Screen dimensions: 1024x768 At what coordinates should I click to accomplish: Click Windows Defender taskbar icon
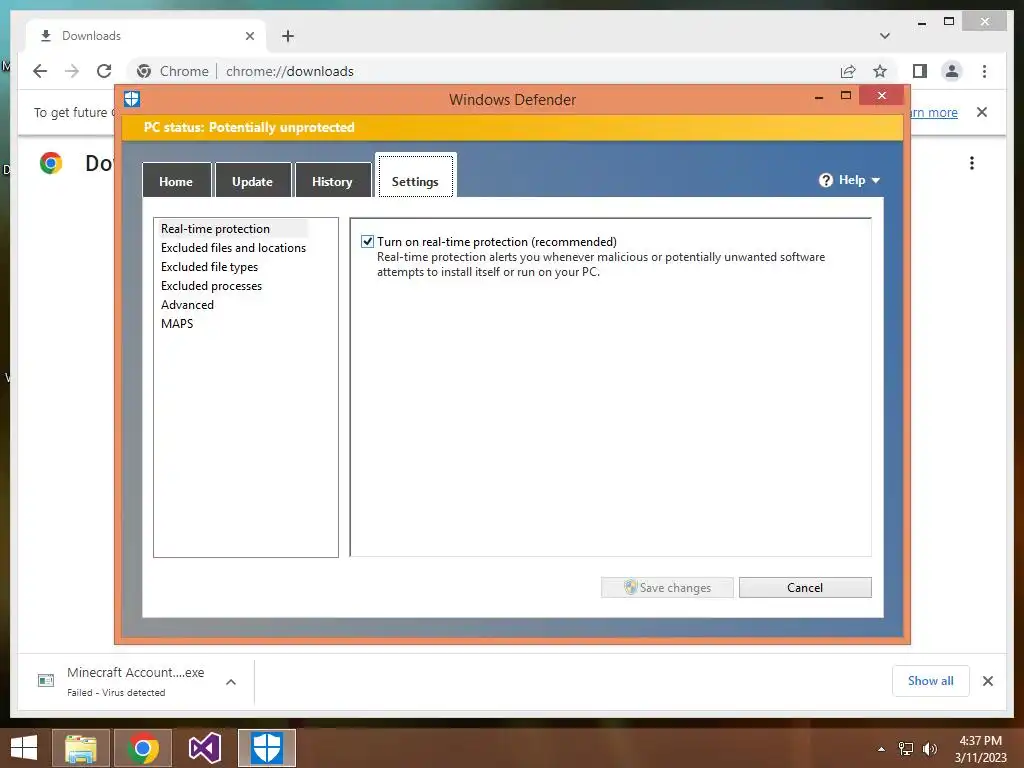266,748
